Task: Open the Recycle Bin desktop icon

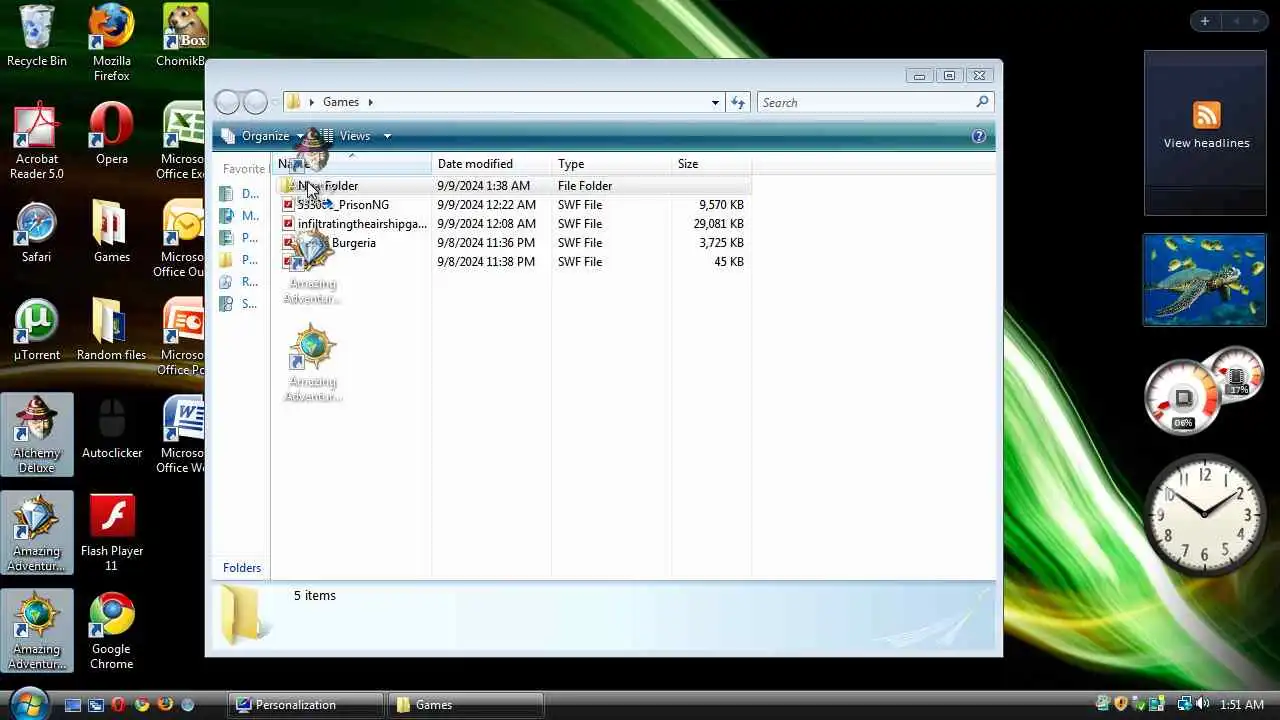Action: (37, 37)
